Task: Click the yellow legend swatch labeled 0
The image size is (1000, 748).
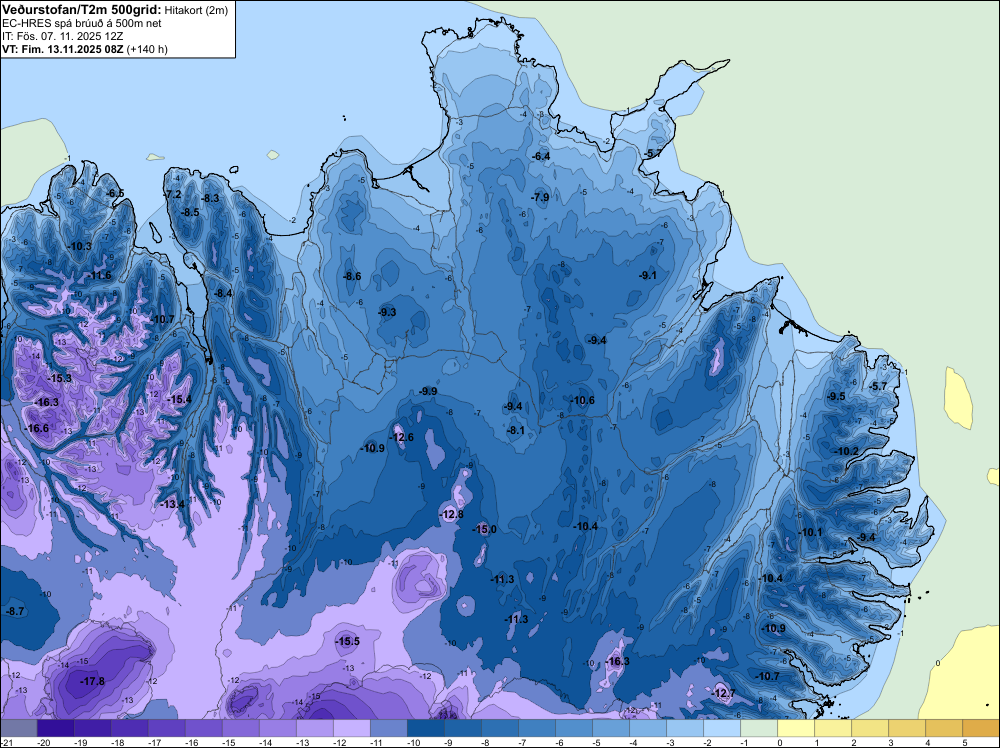Action: coord(796,728)
